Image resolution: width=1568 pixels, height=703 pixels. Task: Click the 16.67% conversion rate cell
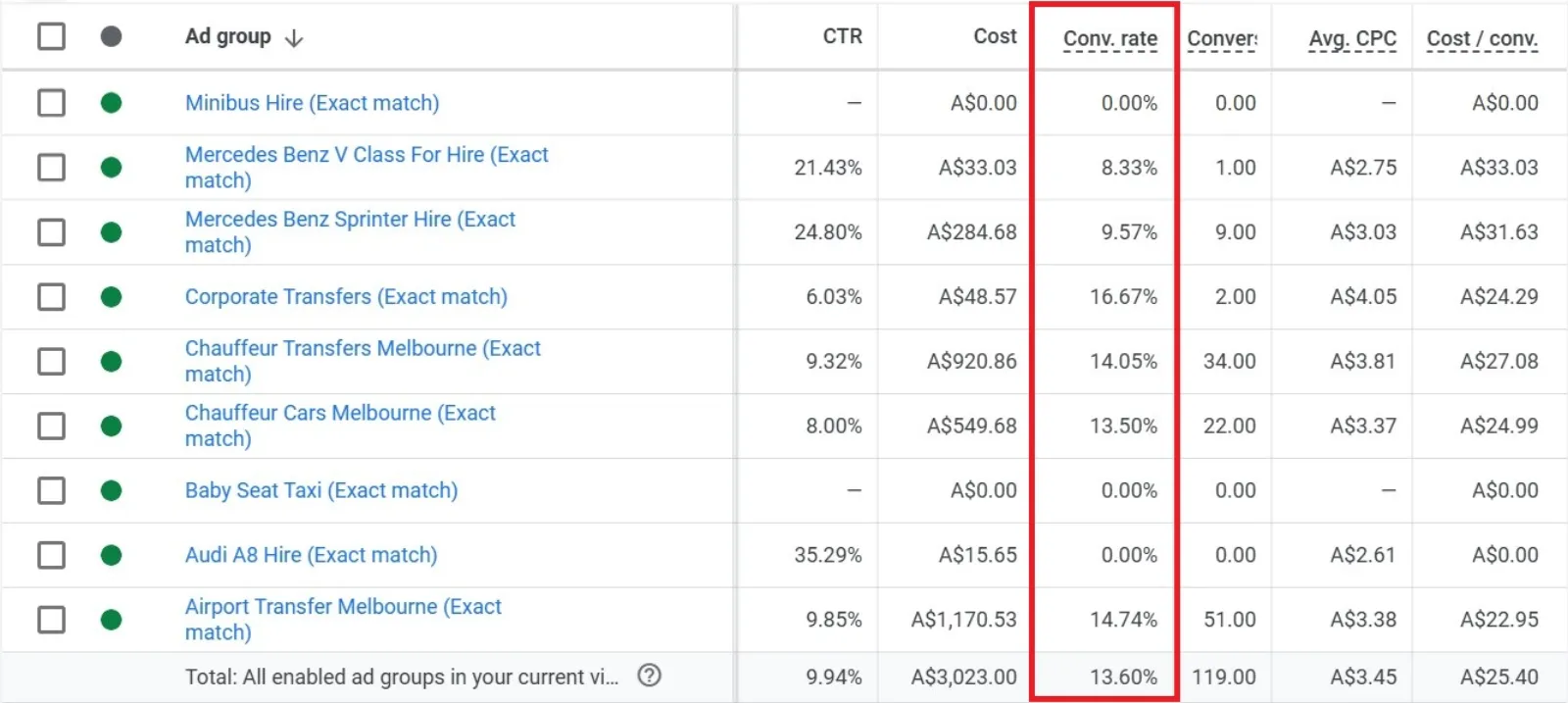click(1123, 297)
